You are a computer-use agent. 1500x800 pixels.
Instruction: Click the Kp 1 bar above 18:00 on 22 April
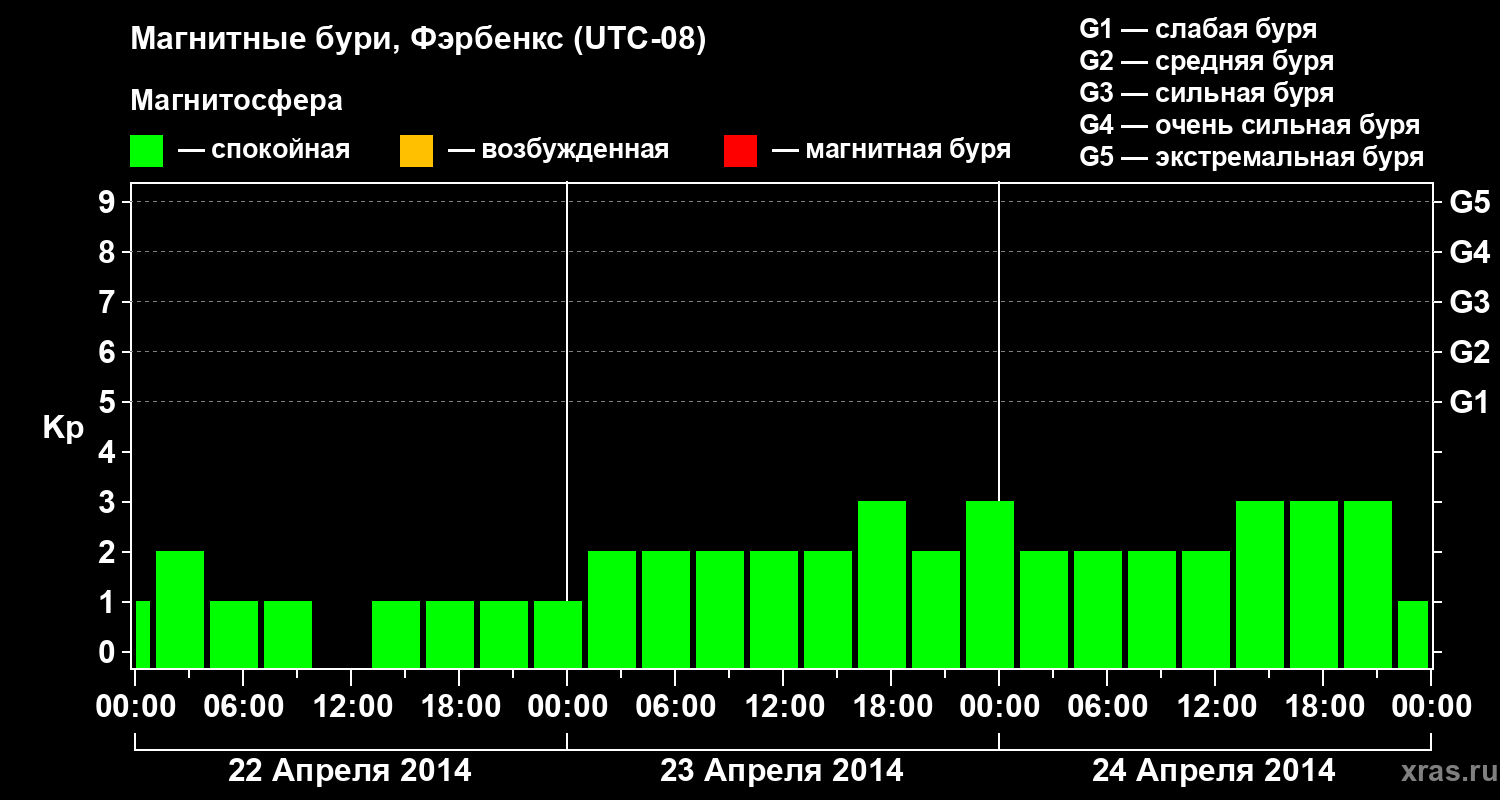coord(450,634)
